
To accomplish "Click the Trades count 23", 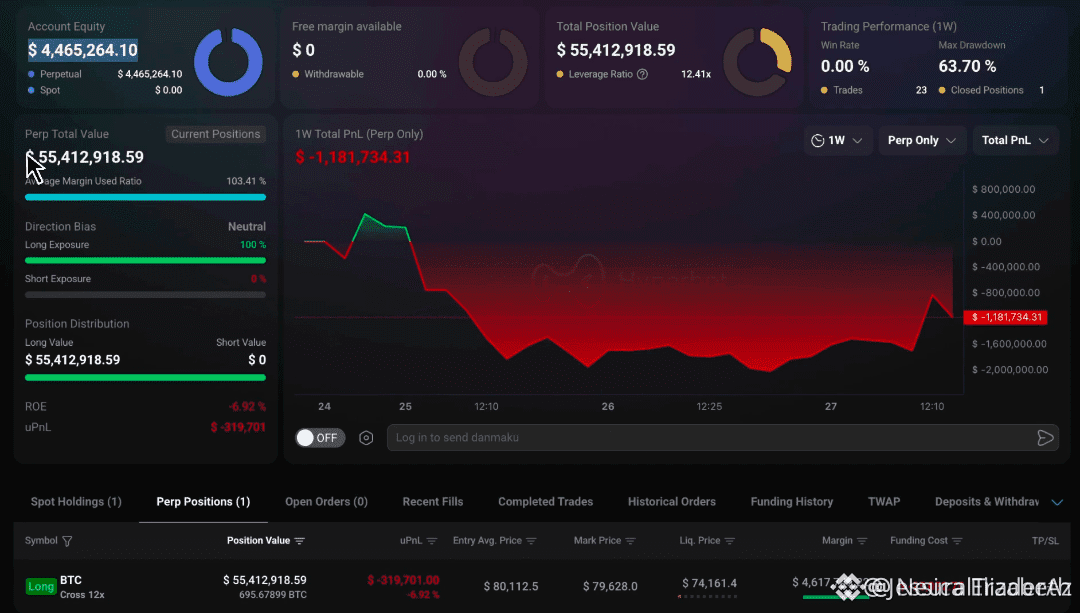I will [x=921, y=90].
